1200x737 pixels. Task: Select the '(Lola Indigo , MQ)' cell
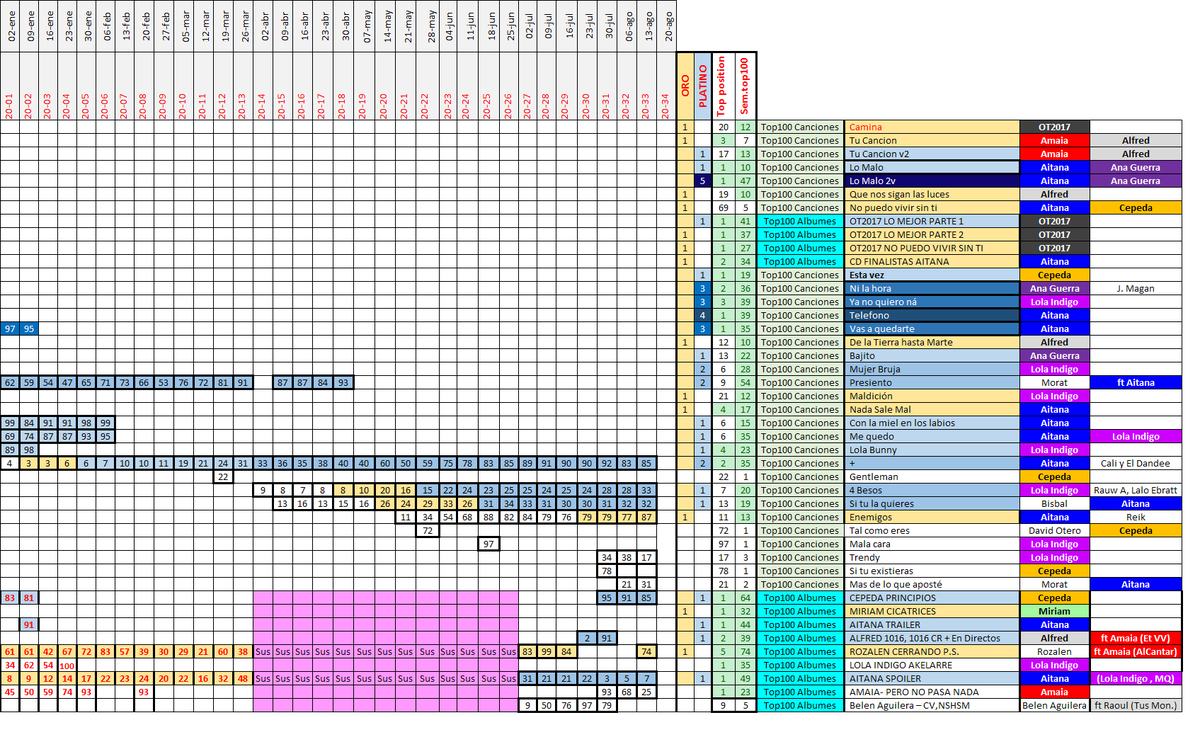(1135, 679)
